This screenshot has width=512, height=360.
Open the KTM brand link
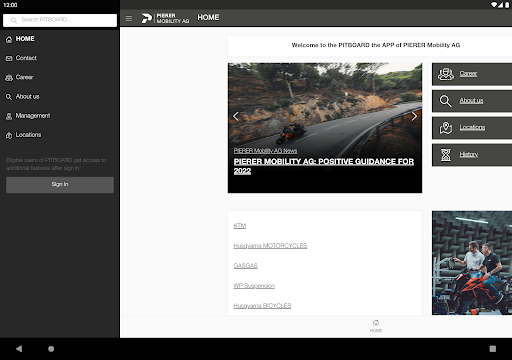point(239,226)
